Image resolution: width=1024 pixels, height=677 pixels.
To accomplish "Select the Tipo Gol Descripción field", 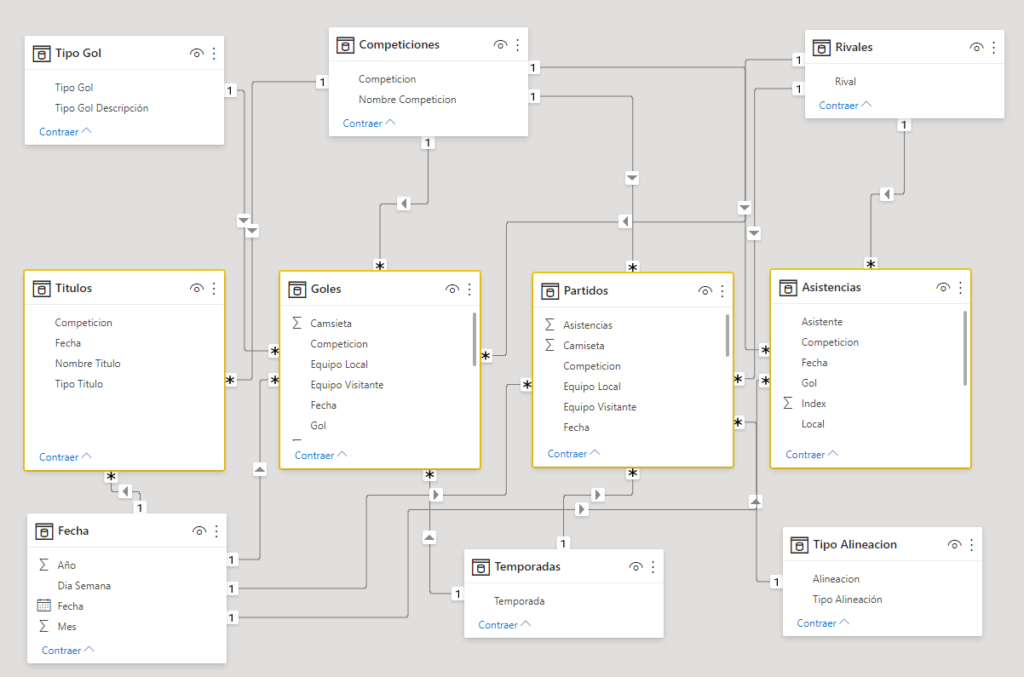I will coord(102,108).
